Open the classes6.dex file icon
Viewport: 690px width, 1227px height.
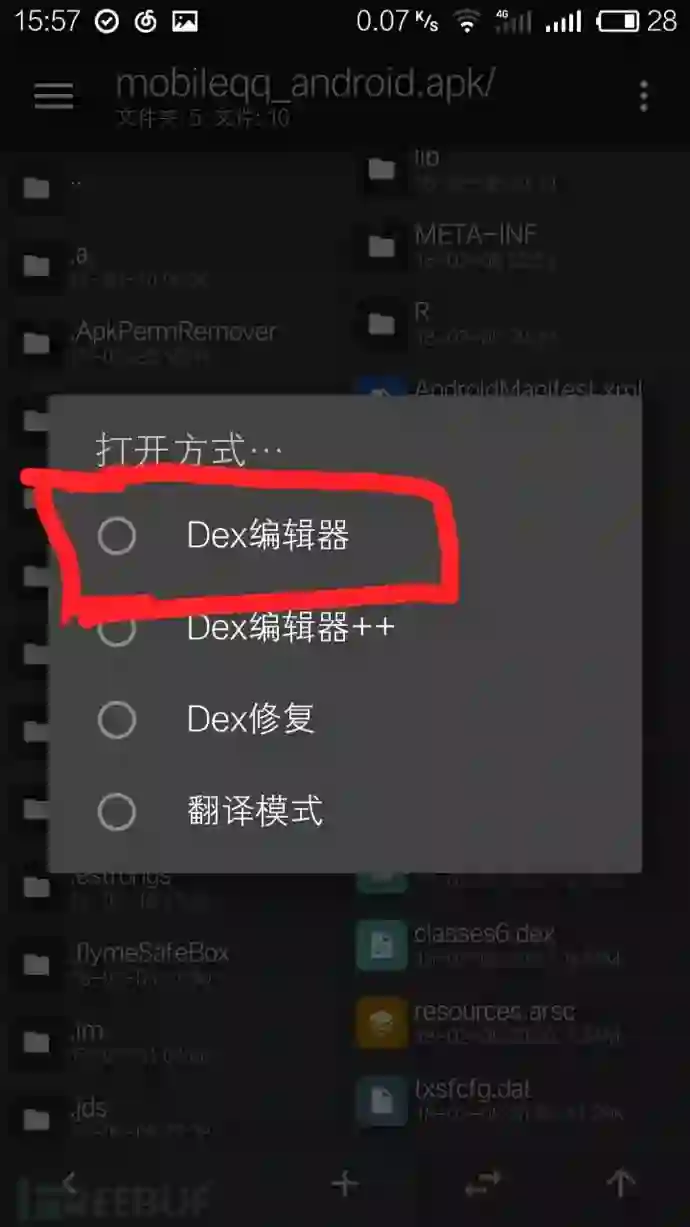tap(381, 944)
